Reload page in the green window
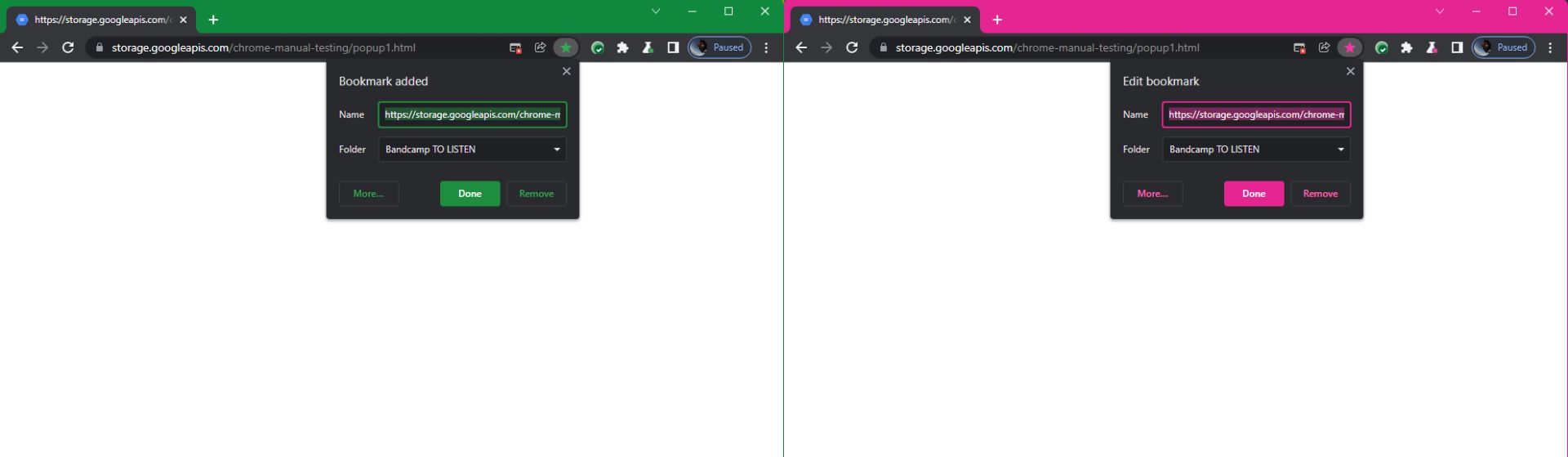The height and width of the screenshot is (457, 1568). click(x=69, y=47)
